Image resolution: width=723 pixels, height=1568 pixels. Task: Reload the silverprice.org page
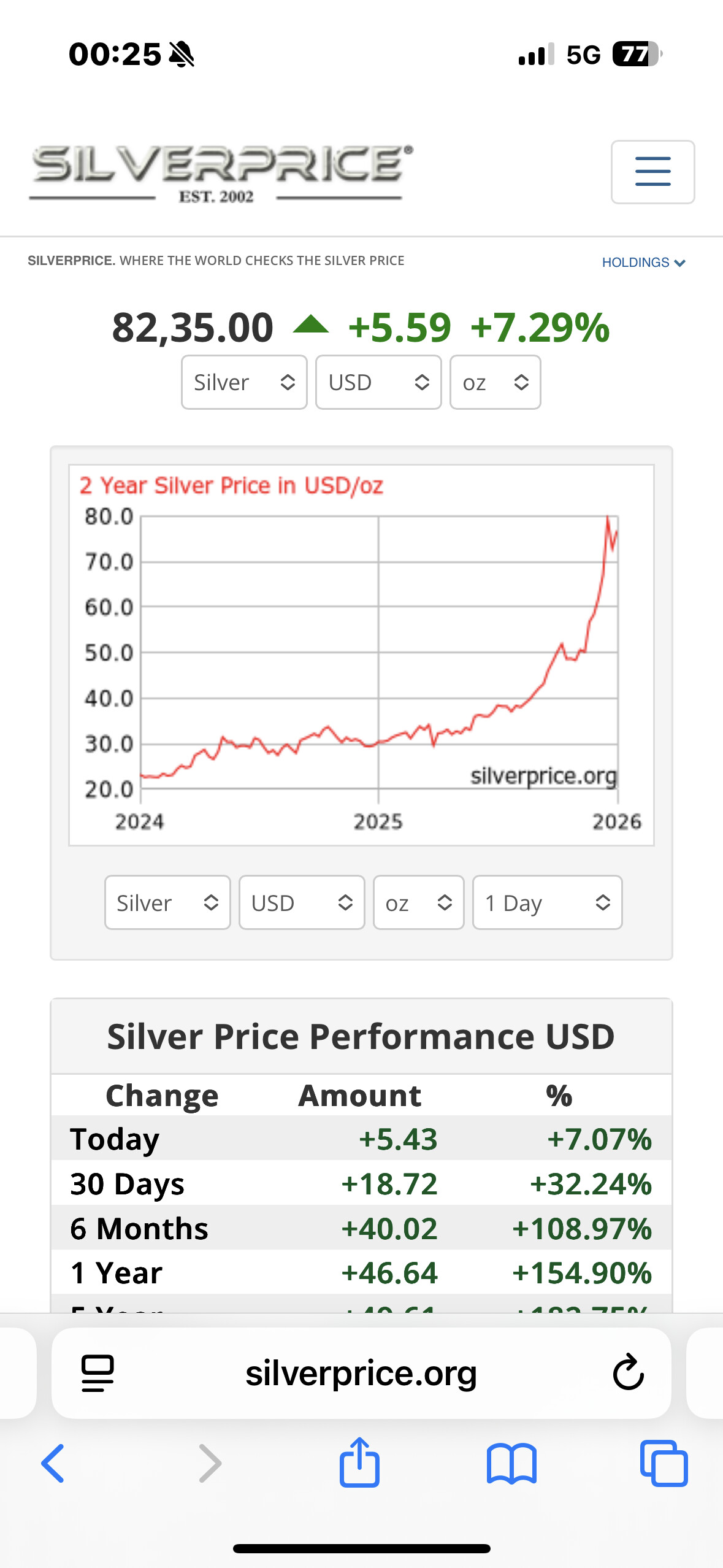[628, 1372]
